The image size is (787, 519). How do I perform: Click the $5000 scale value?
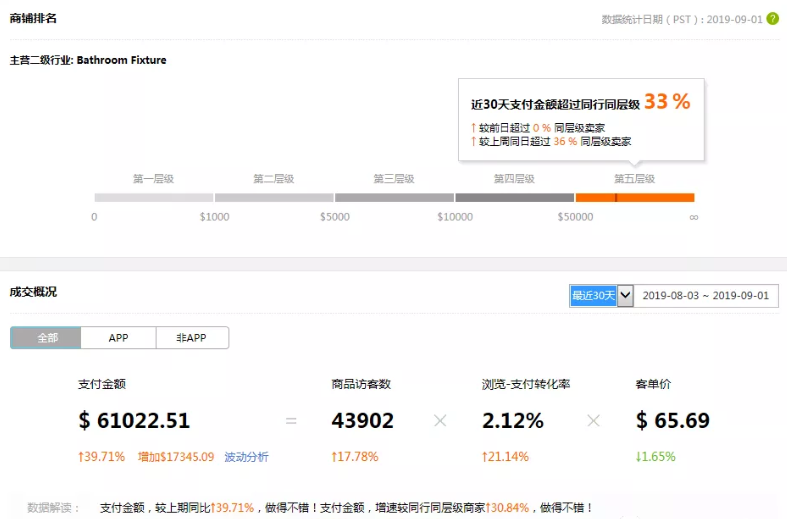(x=335, y=217)
